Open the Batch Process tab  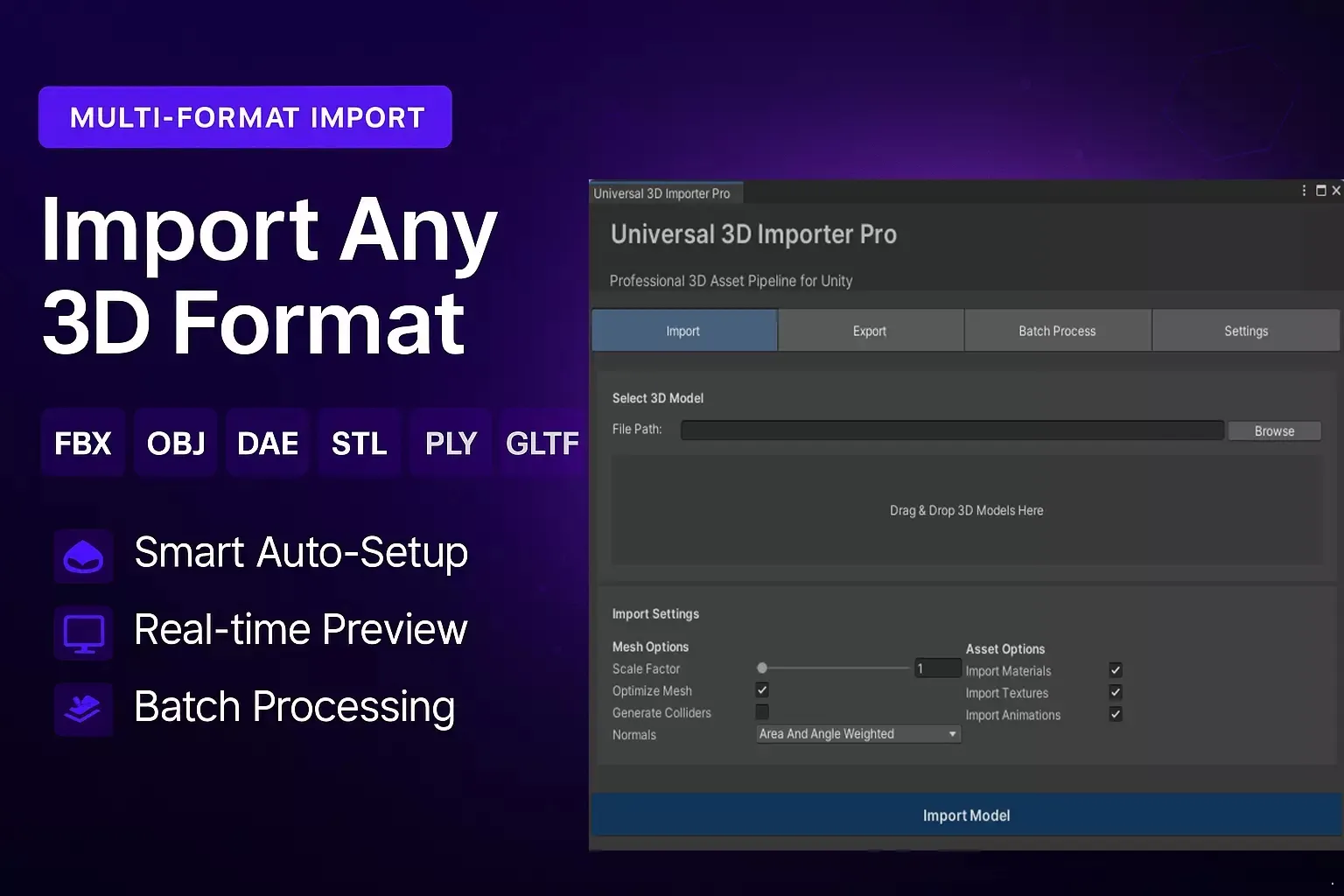1058,331
